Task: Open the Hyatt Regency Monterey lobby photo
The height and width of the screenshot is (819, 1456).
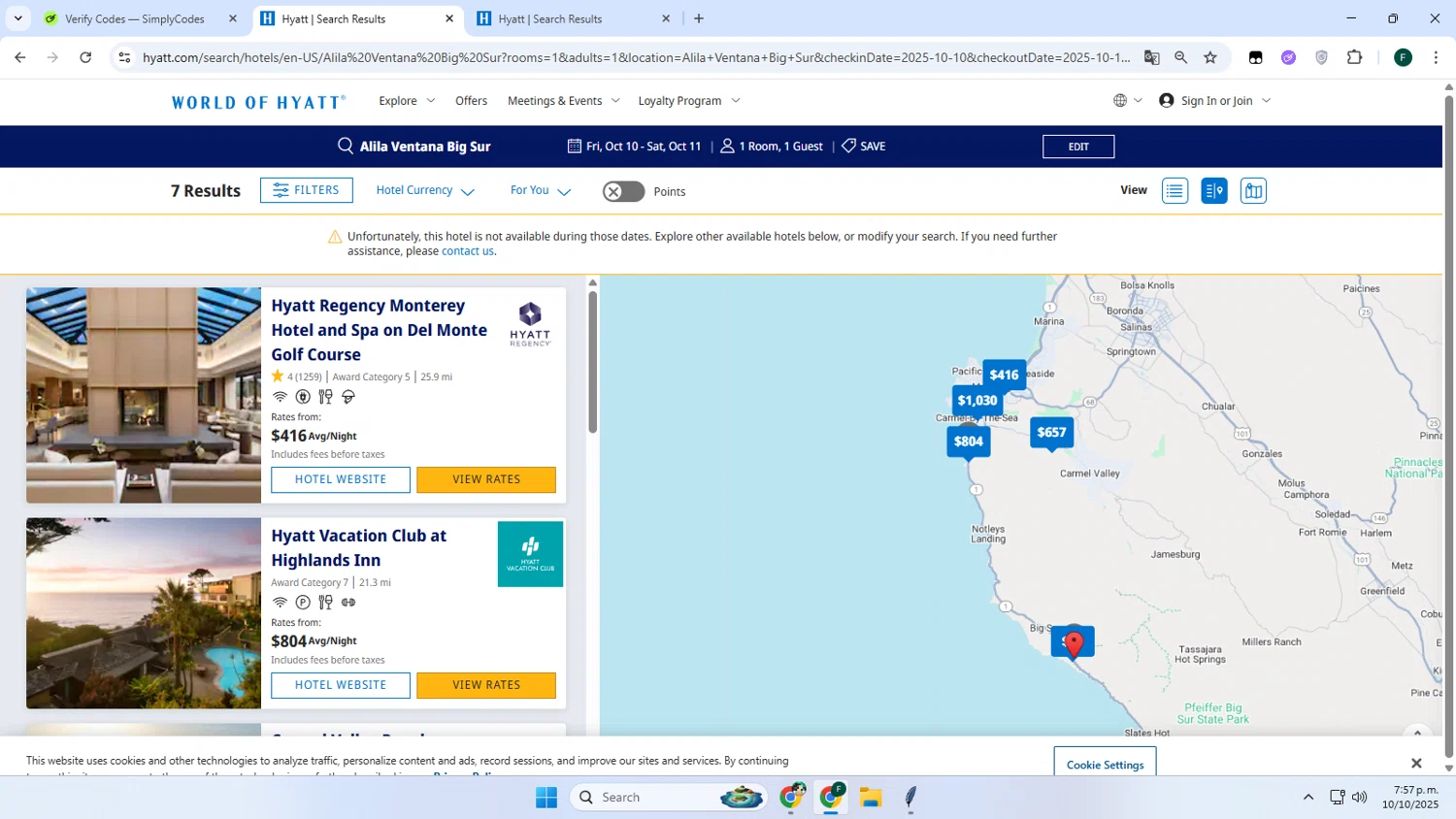Action: click(144, 395)
